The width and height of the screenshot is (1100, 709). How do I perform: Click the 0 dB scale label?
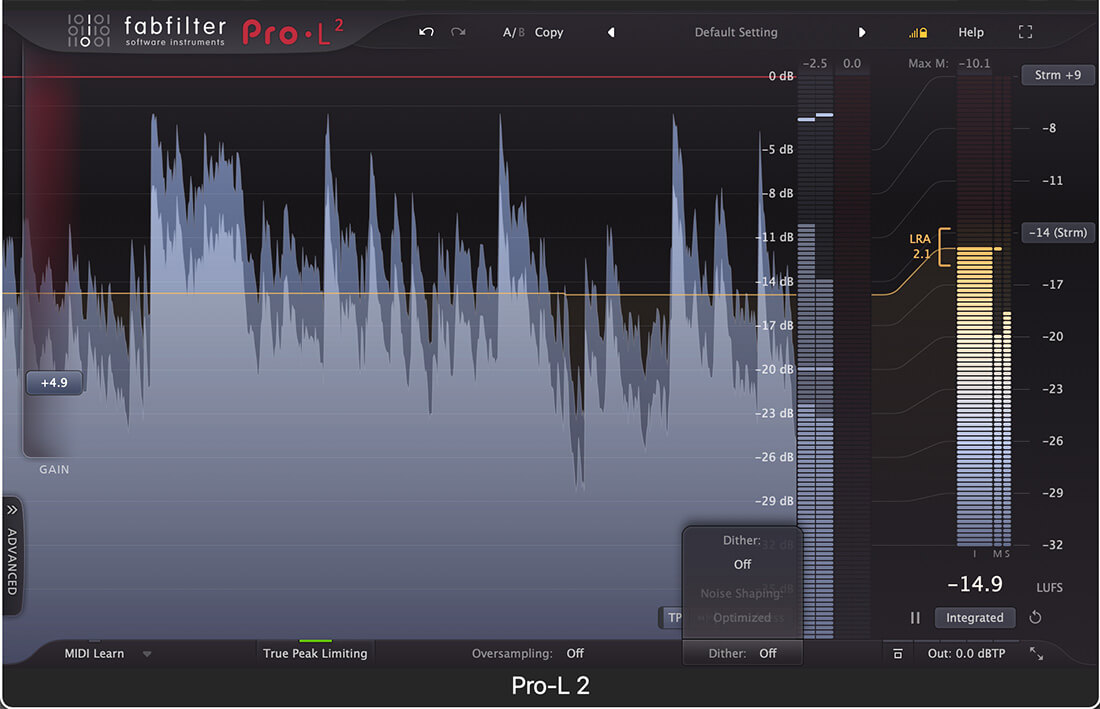(x=781, y=76)
